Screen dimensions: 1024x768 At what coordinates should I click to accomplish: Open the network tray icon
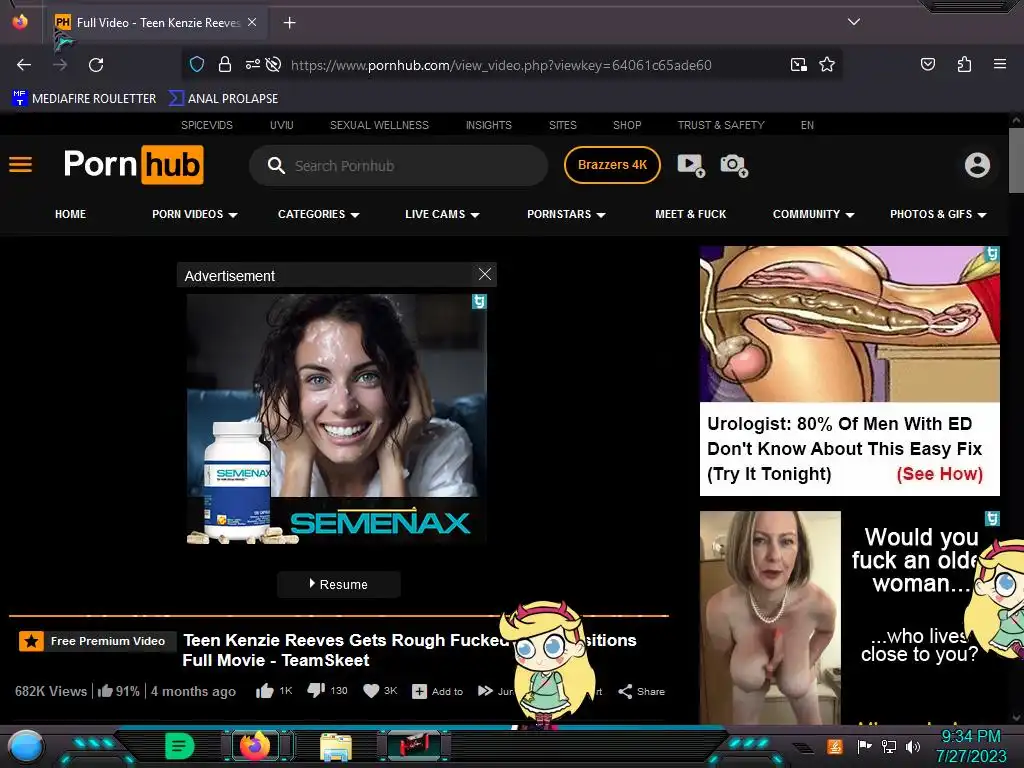pyautogui.click(x=889, y=746)
